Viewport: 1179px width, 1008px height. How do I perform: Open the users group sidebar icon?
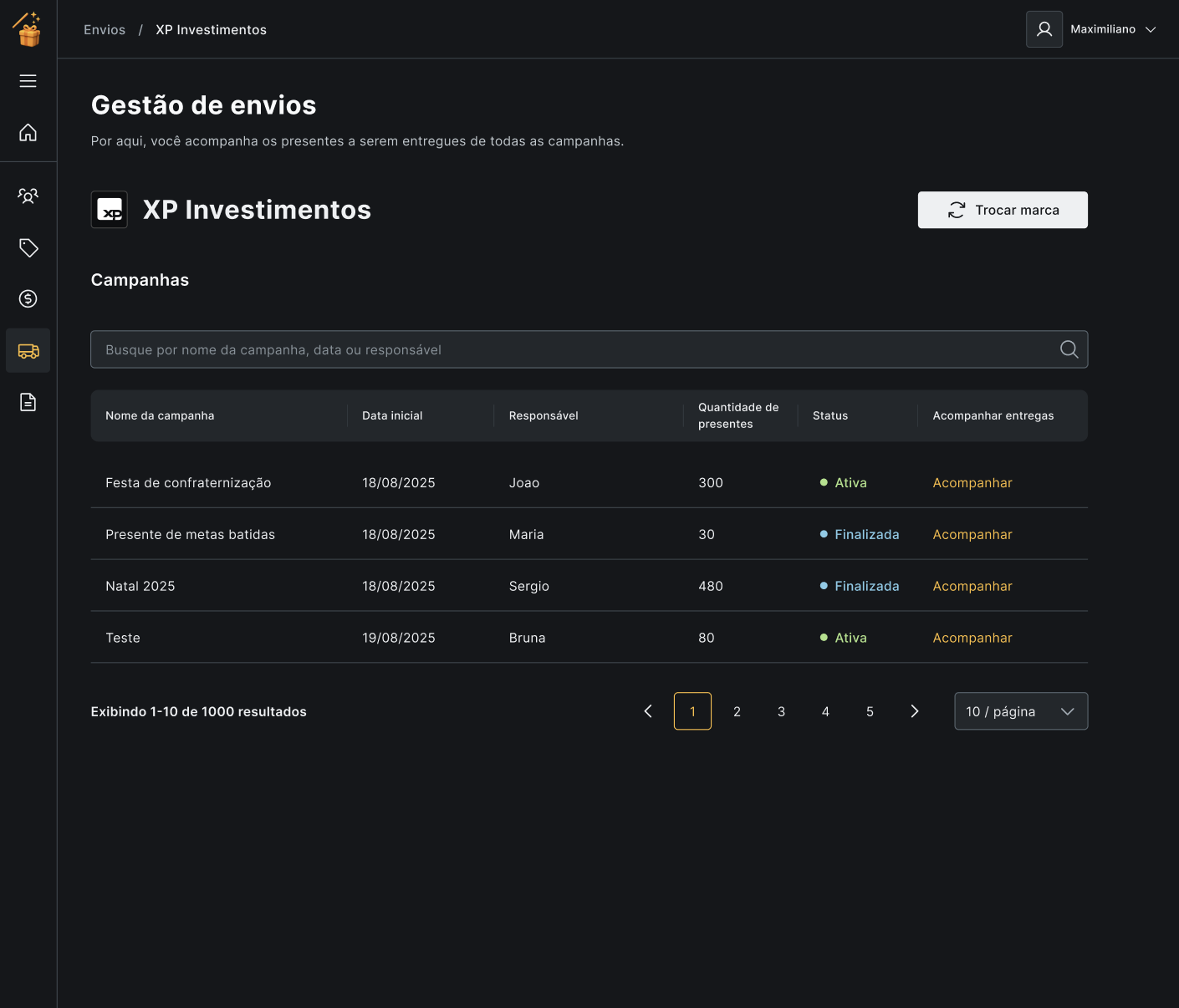click(x=28, y=196)
